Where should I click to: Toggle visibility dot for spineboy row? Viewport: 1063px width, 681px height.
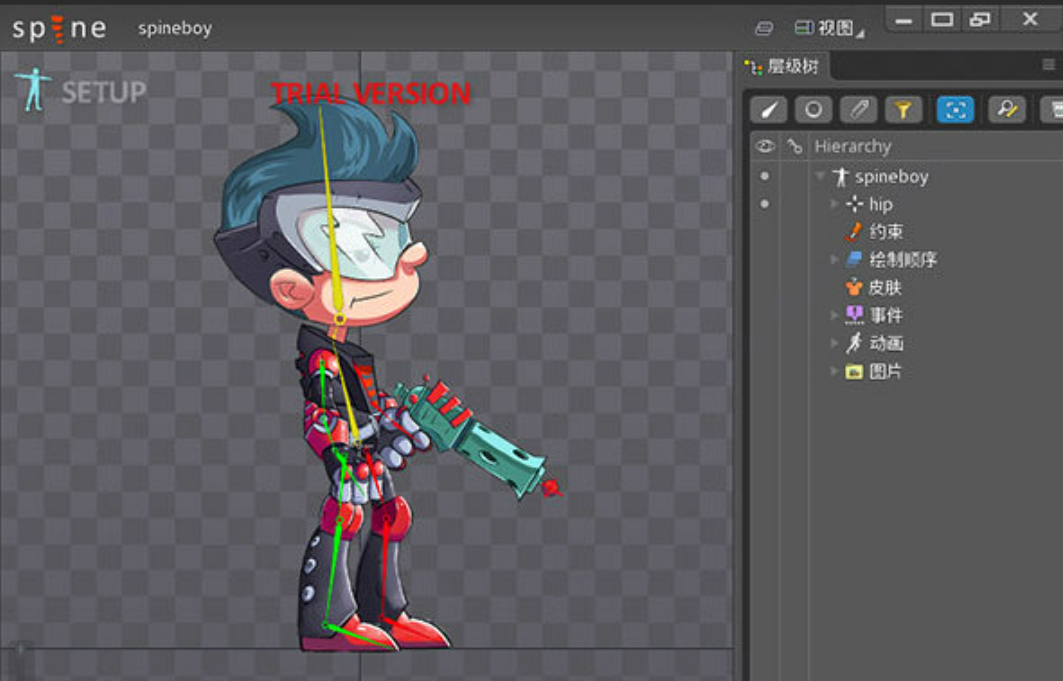click(765, 176)
